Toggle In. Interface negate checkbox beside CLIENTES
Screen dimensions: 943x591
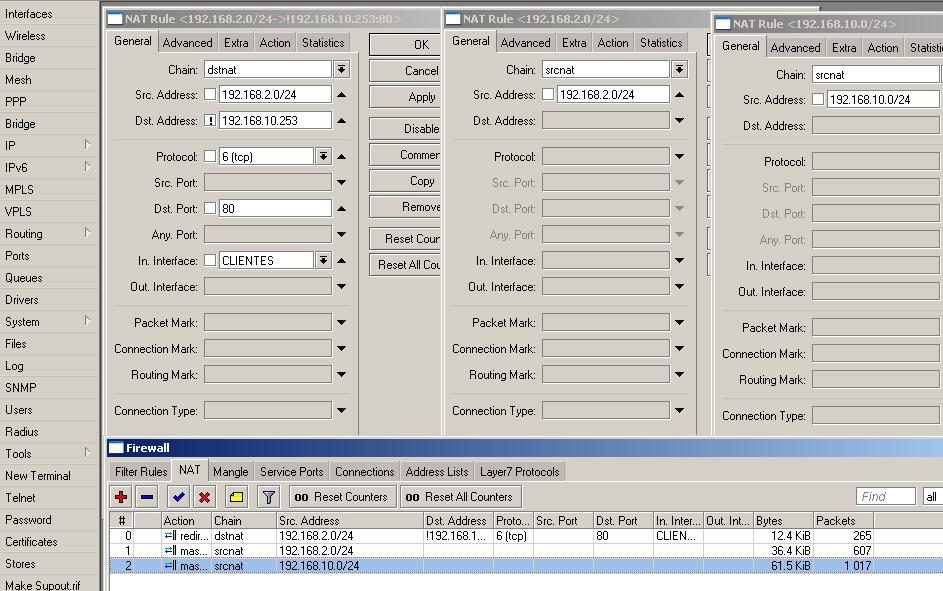[x=210, y=261]
